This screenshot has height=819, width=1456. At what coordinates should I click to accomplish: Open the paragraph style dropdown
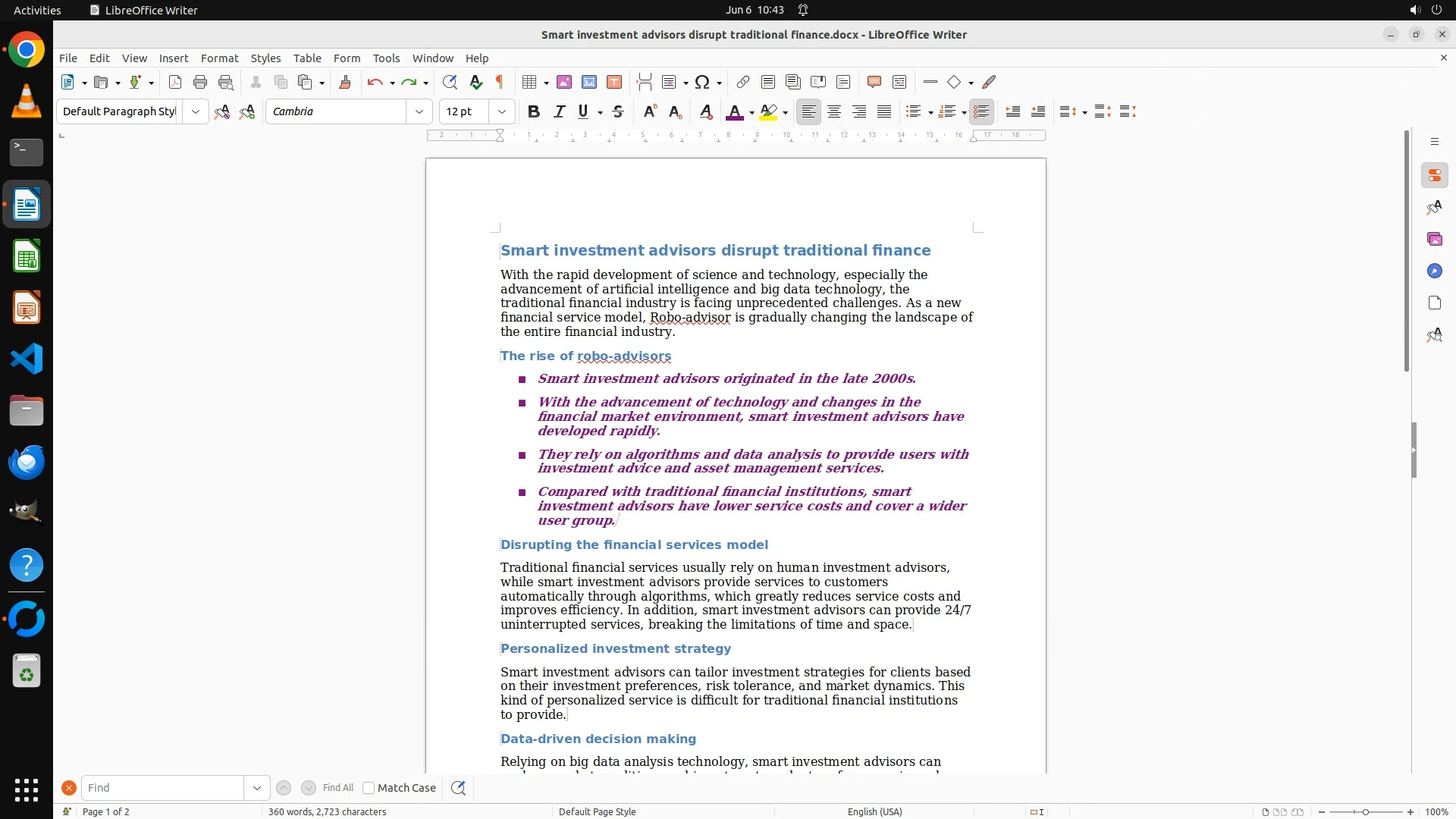(196, 111)
